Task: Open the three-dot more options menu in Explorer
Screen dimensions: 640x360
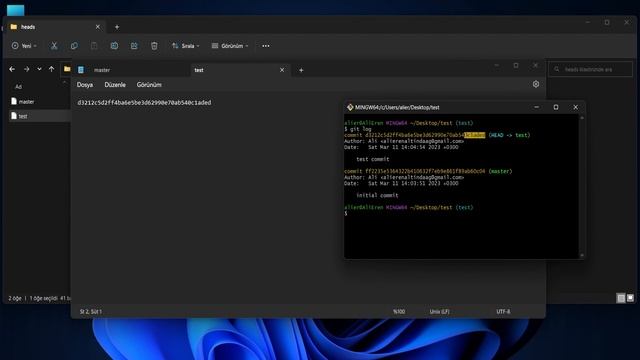Action: 266,46
